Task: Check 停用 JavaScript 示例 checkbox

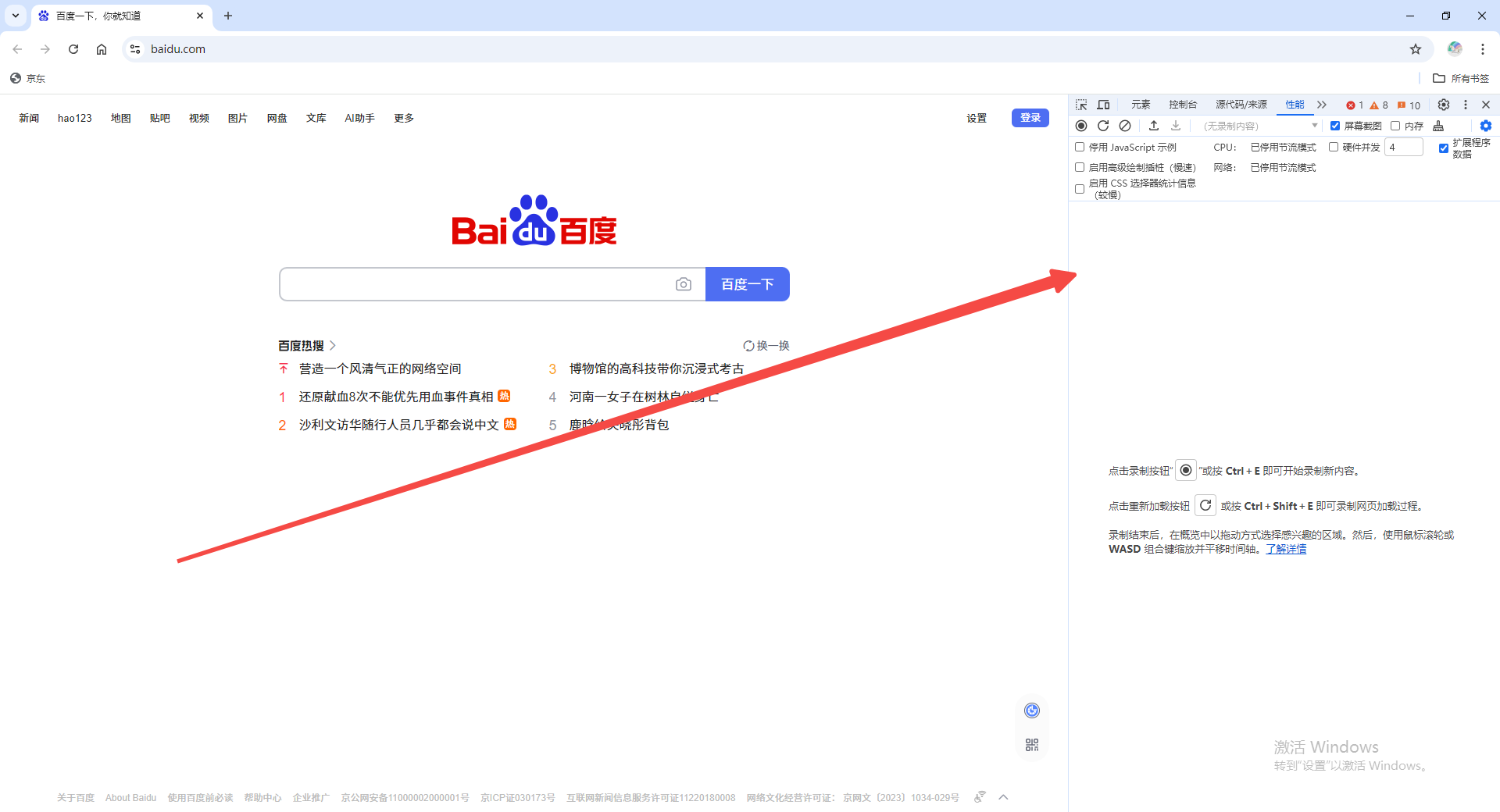Action: pyautogui.click(x=1080, y=147)
